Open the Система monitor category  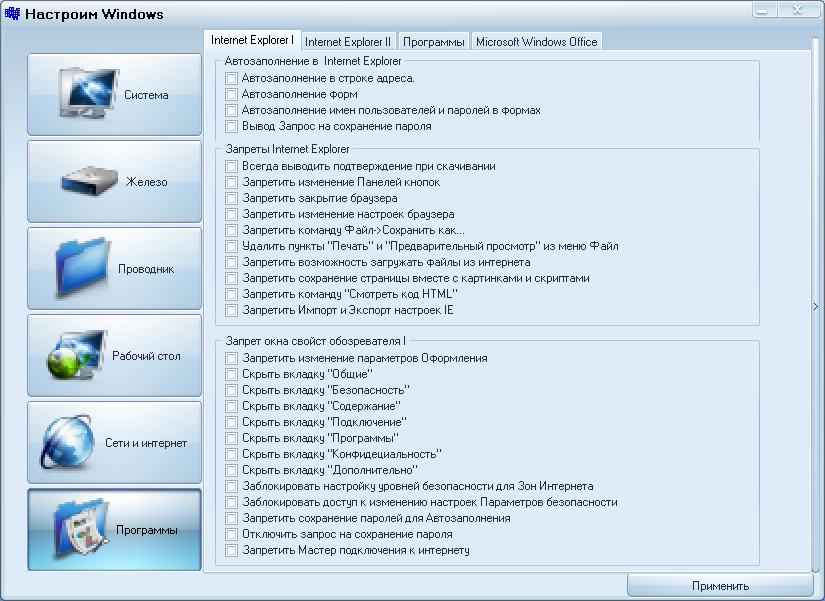pos(114,95)
